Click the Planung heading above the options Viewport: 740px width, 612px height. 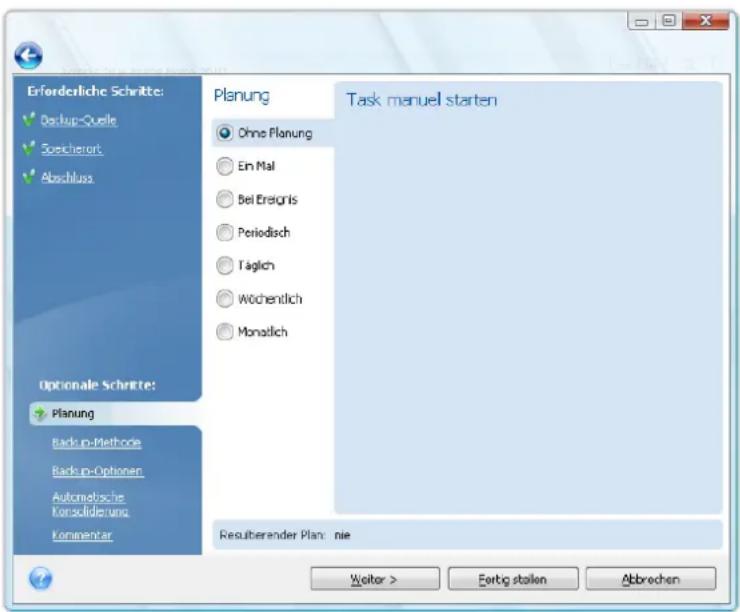click(x=242, y=96)
